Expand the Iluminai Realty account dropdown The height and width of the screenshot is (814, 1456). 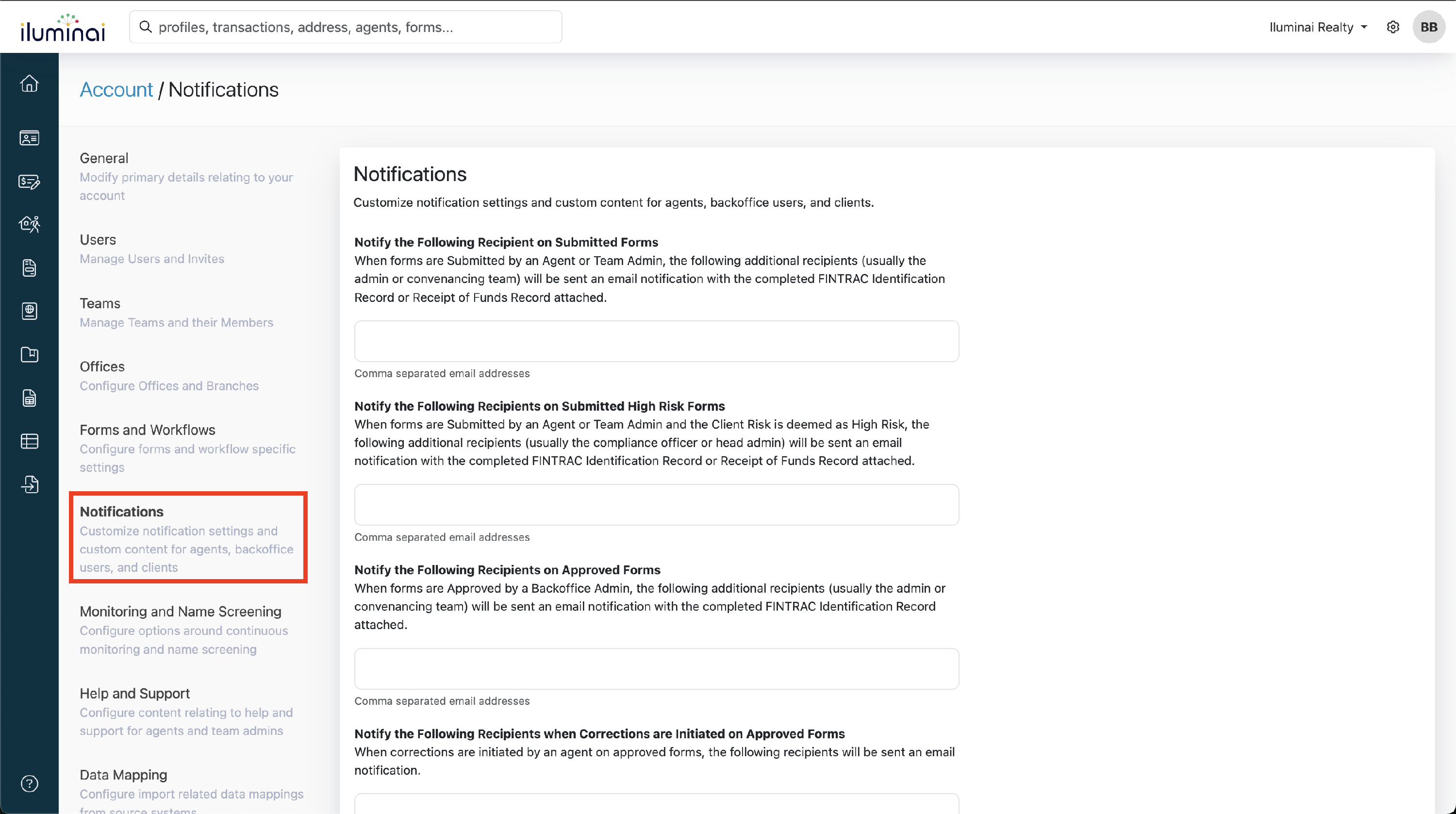(1318, 27)
